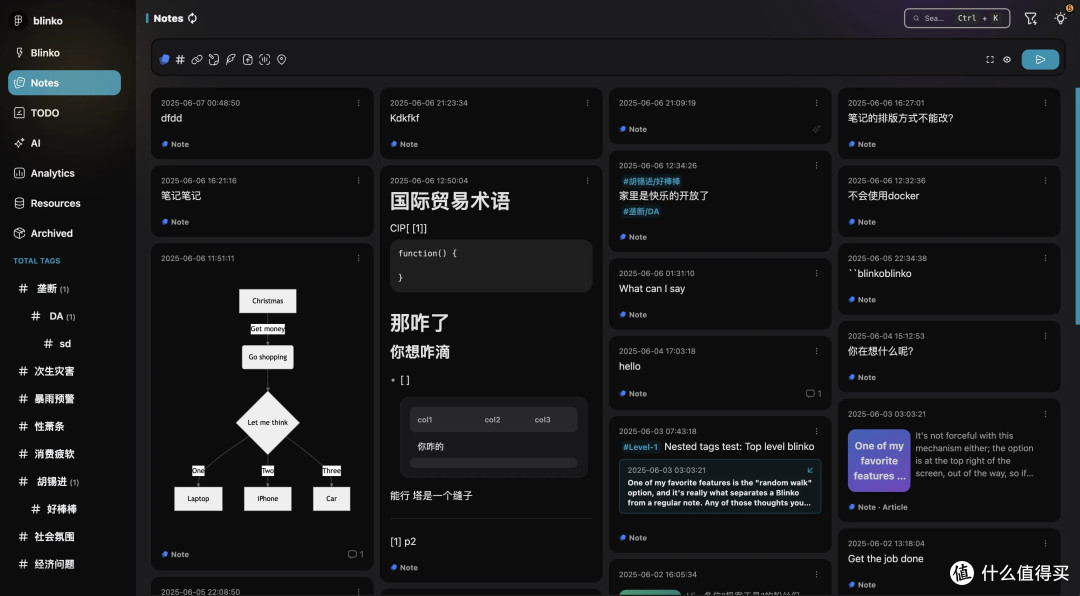
Task: Click the upload file icon in editor toolbar
Action: tap(247, 59)
